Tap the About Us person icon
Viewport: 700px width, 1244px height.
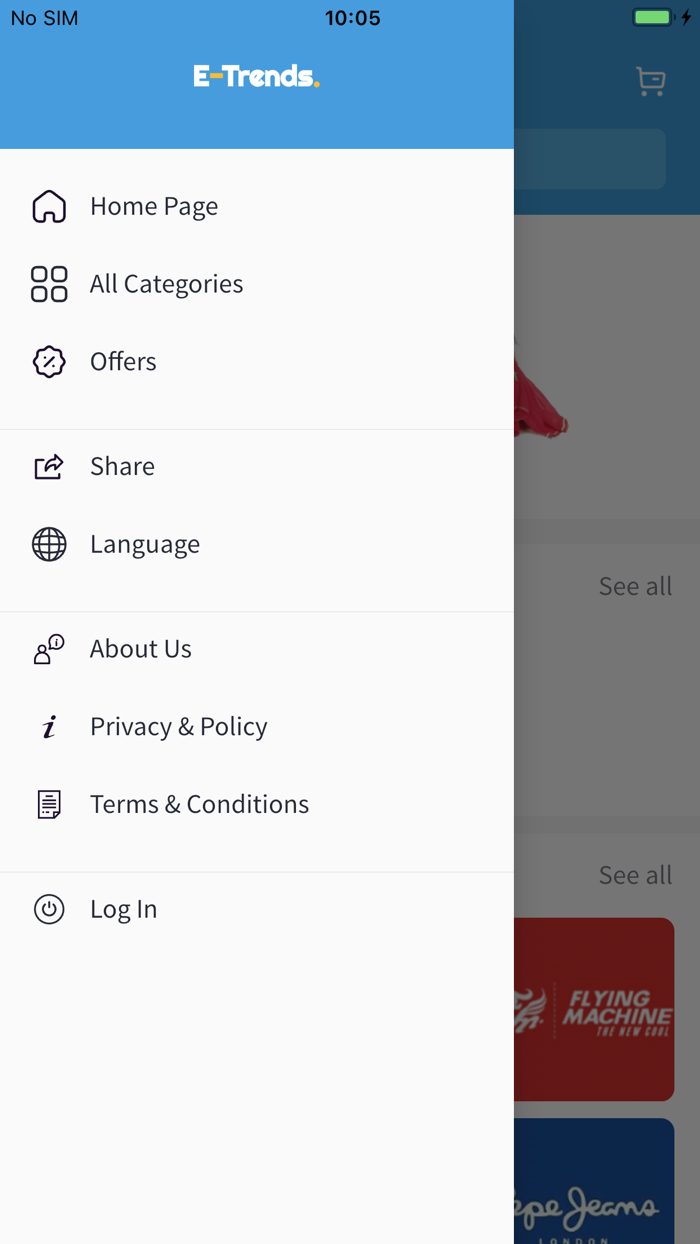[x=48, y=649]
